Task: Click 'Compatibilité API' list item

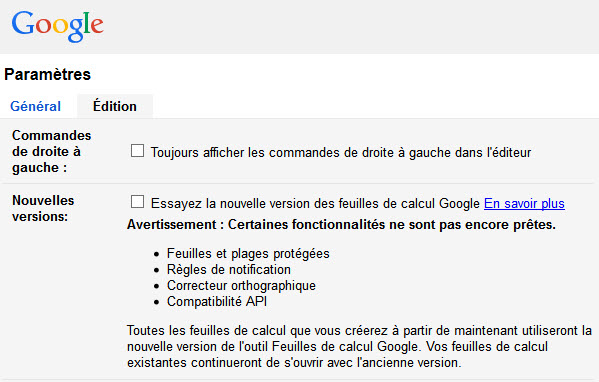Action: coord(217,302)
